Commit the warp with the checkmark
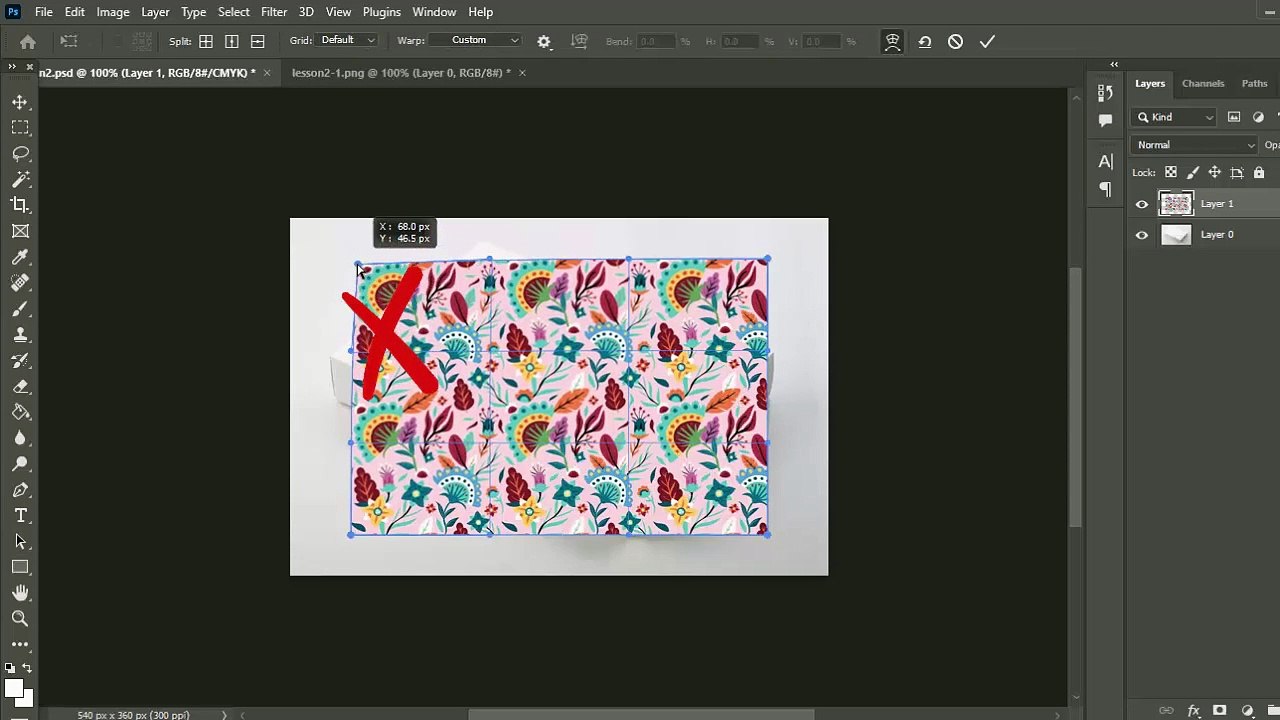 pos(987,42)
